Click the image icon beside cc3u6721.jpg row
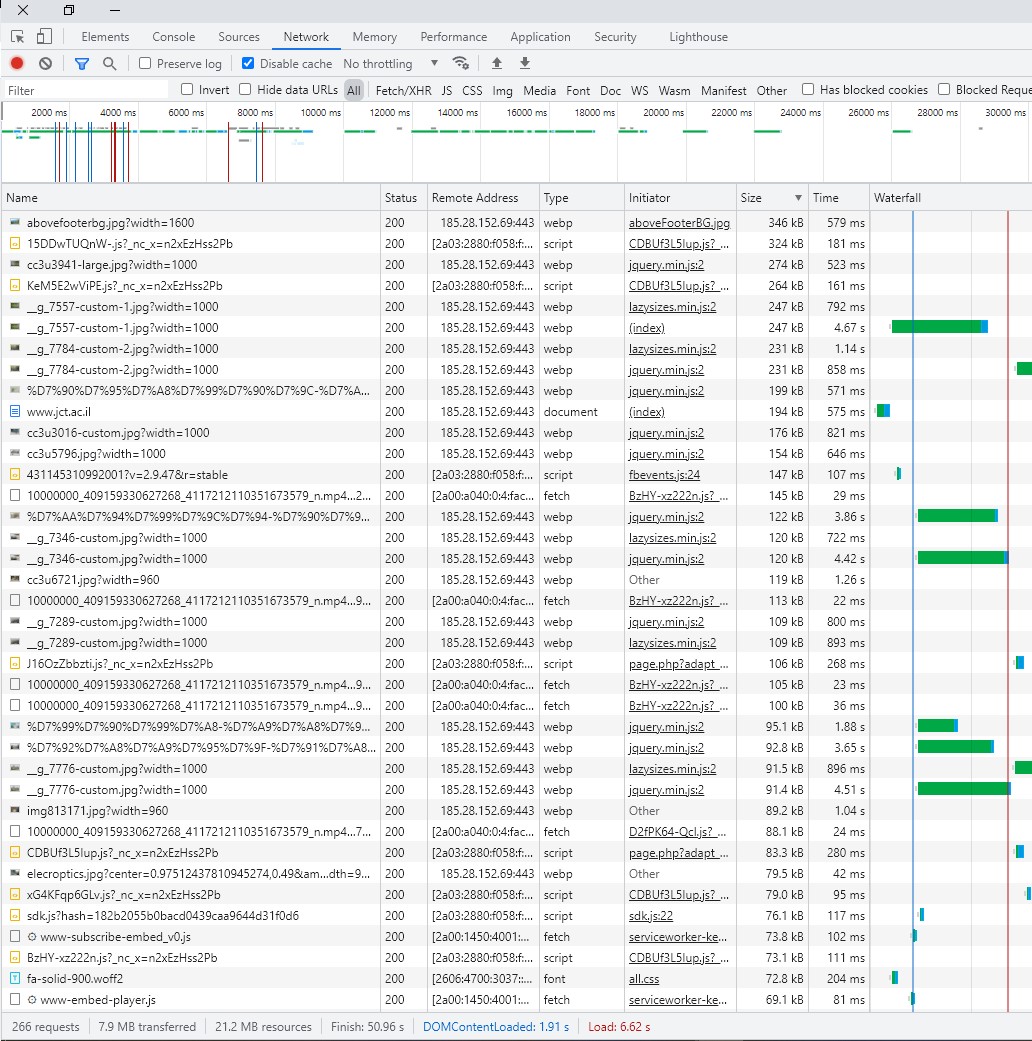 15,580
